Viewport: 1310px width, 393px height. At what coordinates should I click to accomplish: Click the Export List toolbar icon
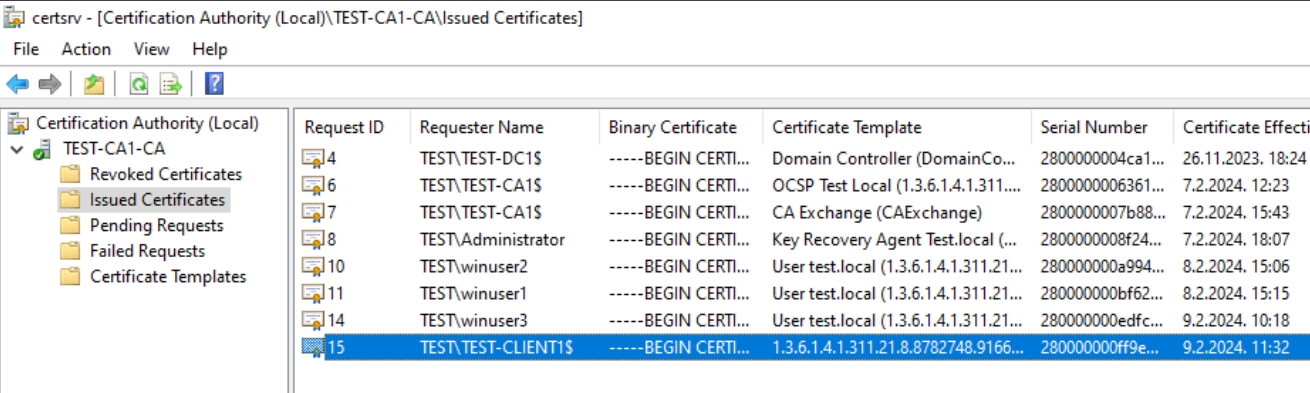pos(171,84)
